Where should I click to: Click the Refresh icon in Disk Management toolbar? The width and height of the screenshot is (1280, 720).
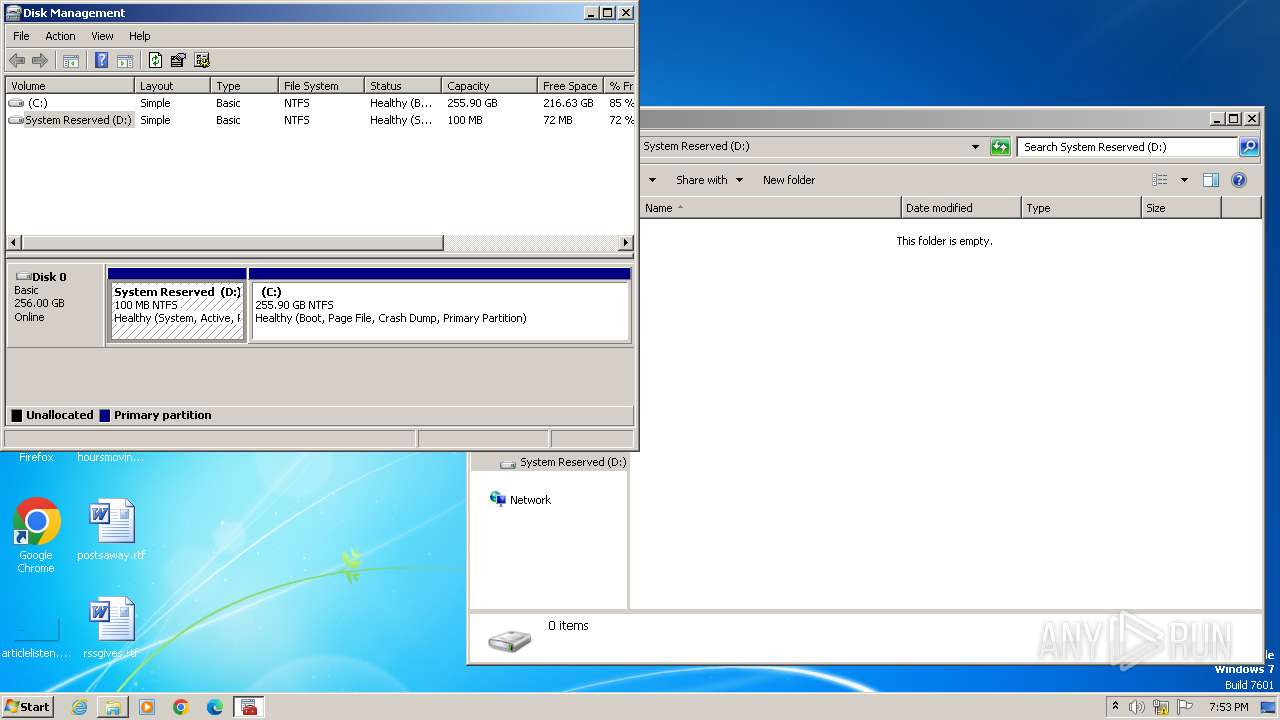[155, 60]
